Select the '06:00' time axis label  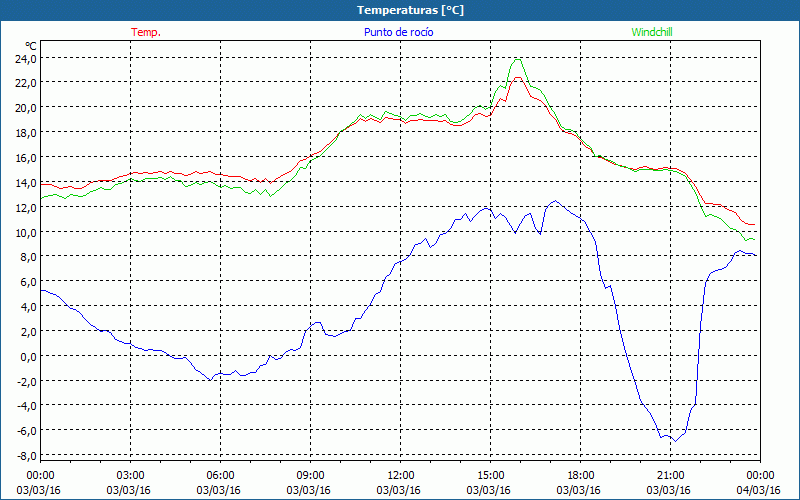tap(220, 476)
